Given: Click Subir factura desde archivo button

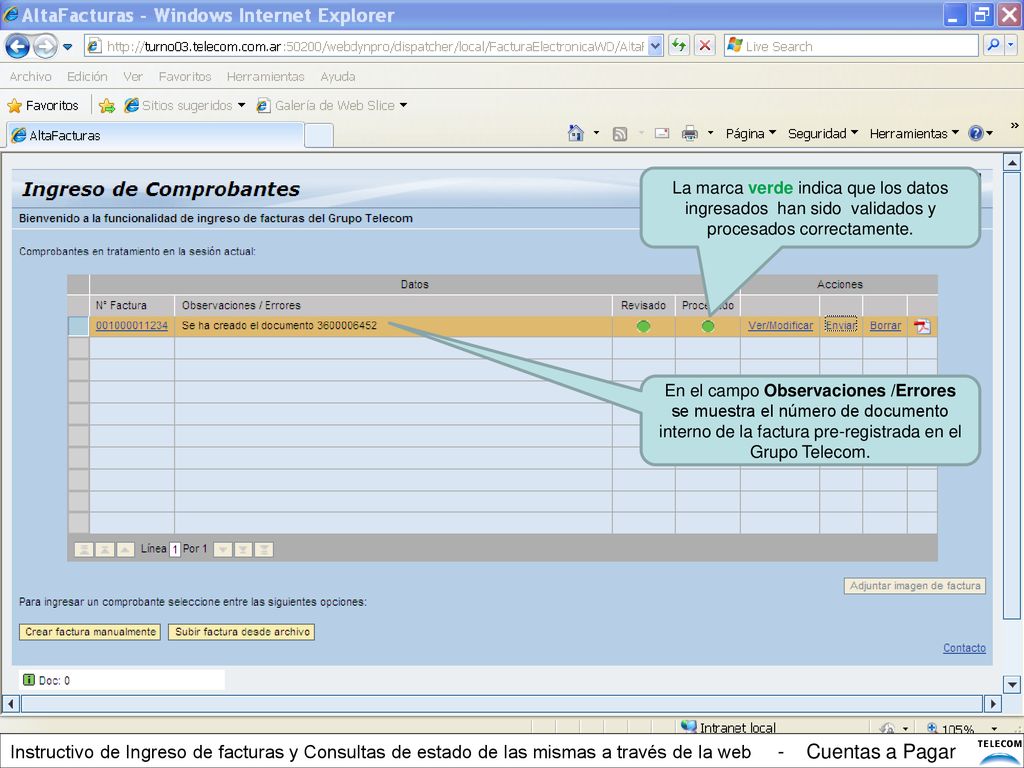Looking at the screenshot, I should [x=242, y=632].
